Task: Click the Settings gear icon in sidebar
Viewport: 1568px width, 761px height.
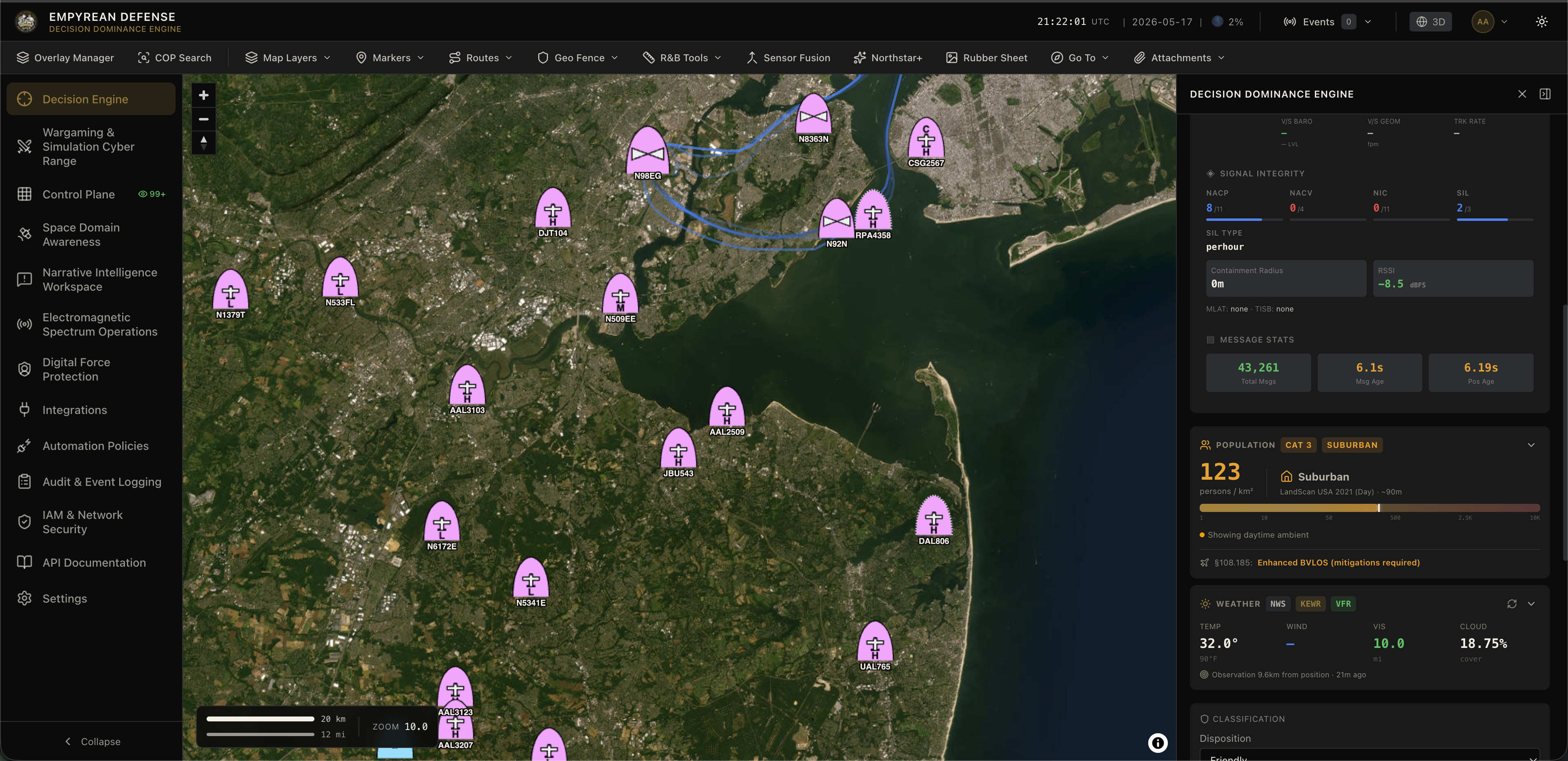Action: click(24, 599)
